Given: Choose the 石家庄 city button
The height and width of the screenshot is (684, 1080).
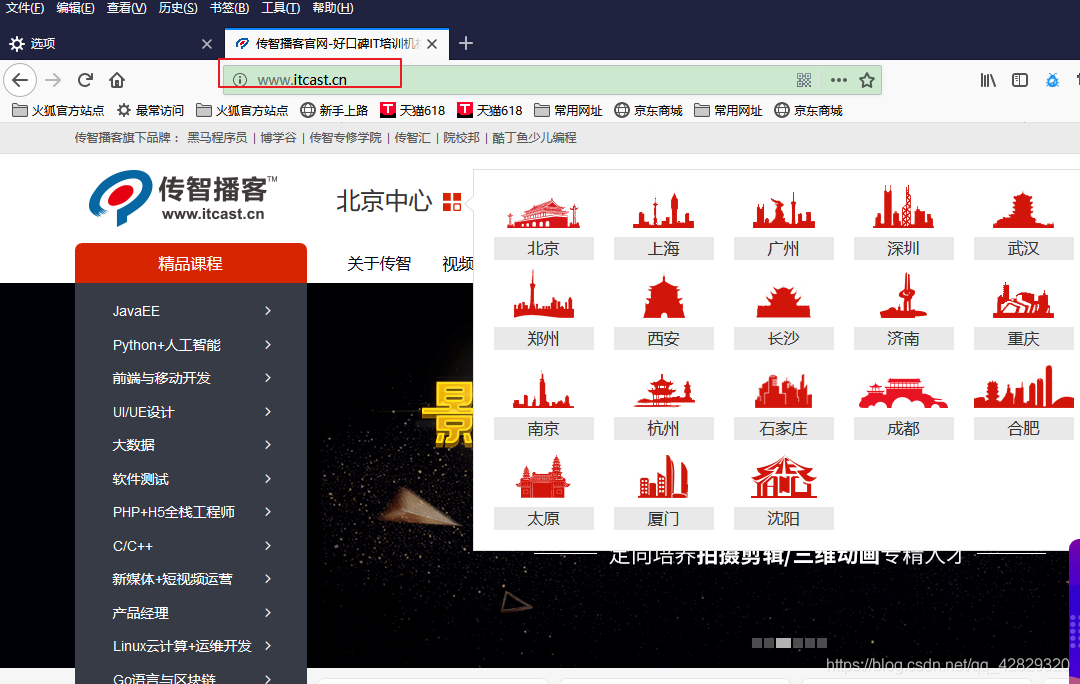Looking at the screenshot, I should [784, 428].
